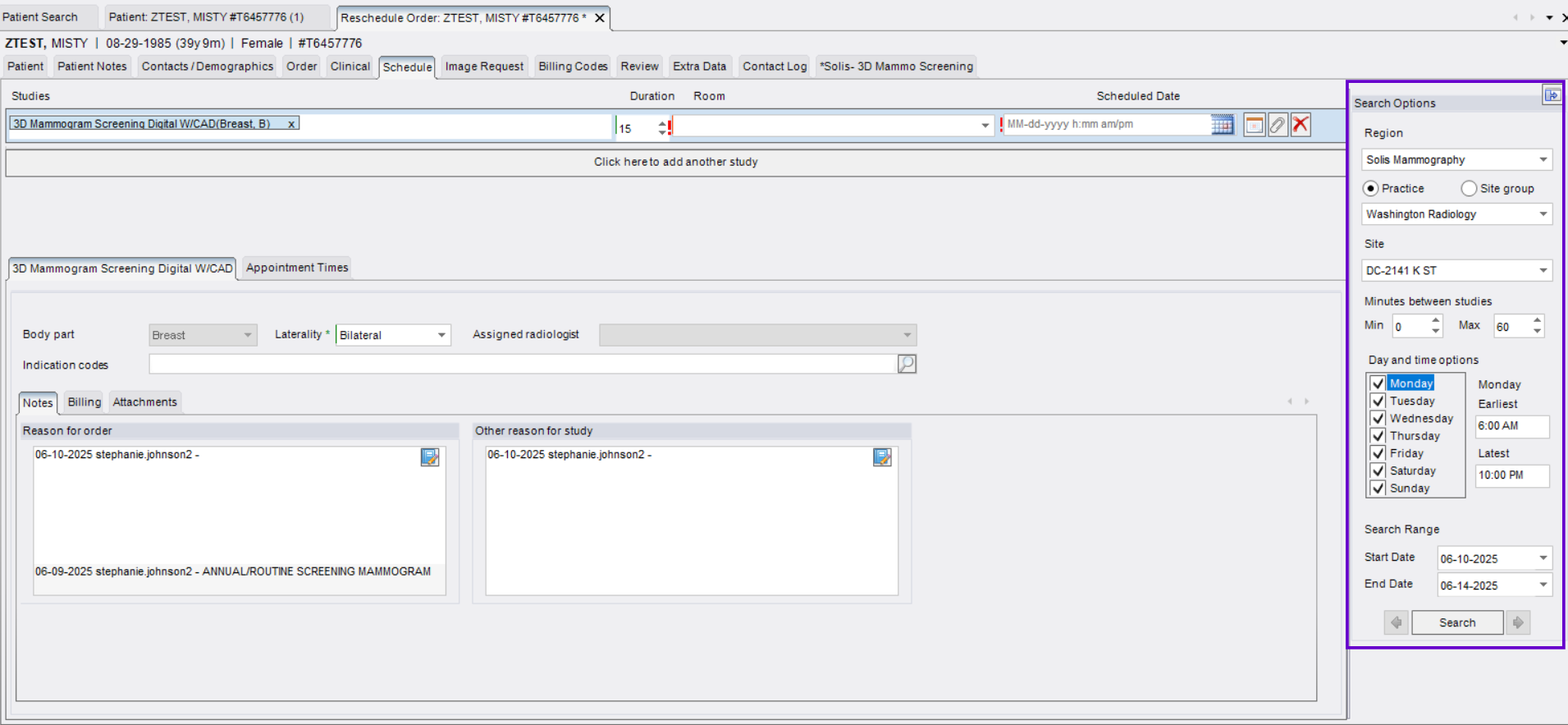The image size is (1568, 725).
Task: Click here to add another study
Action: point(676,162)
